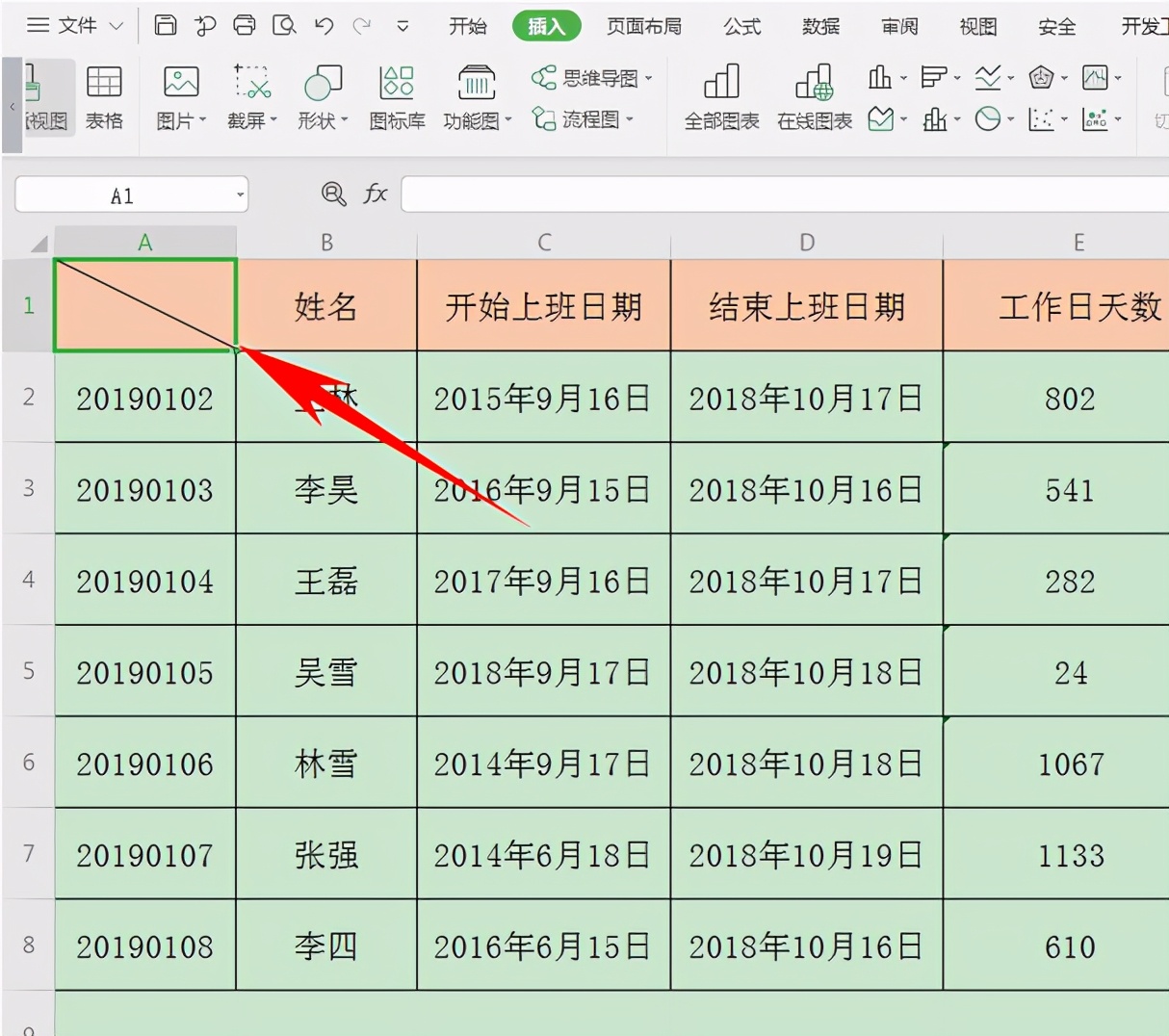Click the select-all corner of the sheet
1169x1036 pixels.
coord(39,244)
